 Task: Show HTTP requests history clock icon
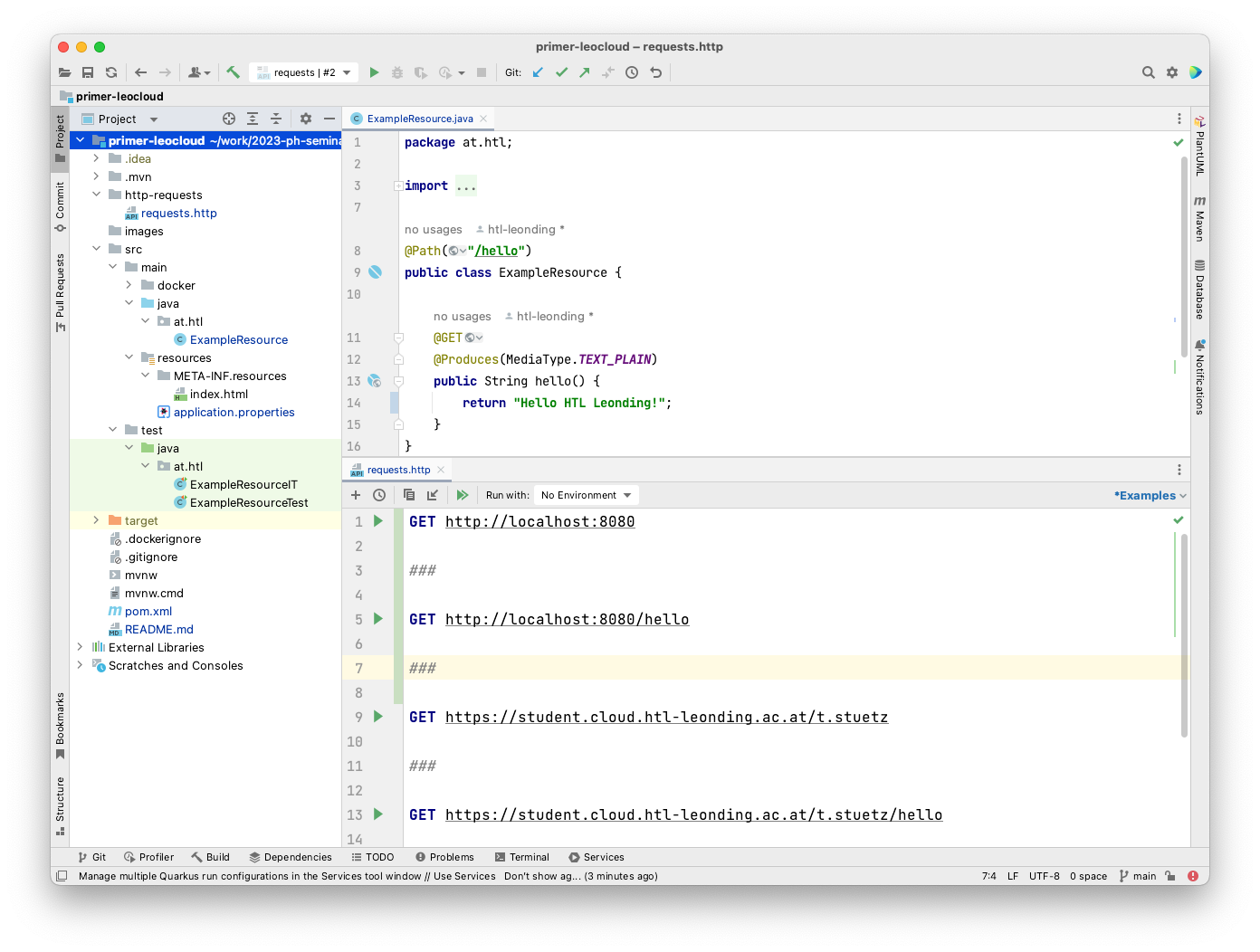pyautogui.click(x=379, y=495)
